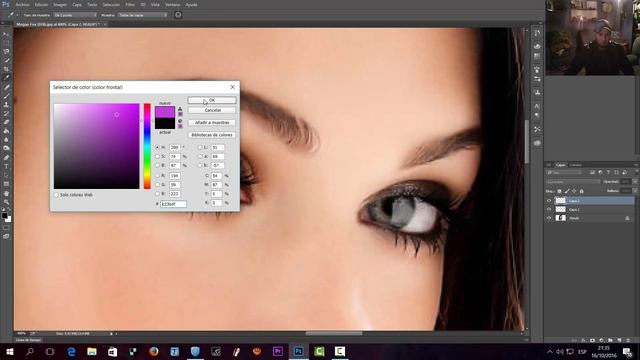Select the G (green) radio button
The height and width of the screenshot is (360, 640).
pyautogui.click(x=158, y=184)
